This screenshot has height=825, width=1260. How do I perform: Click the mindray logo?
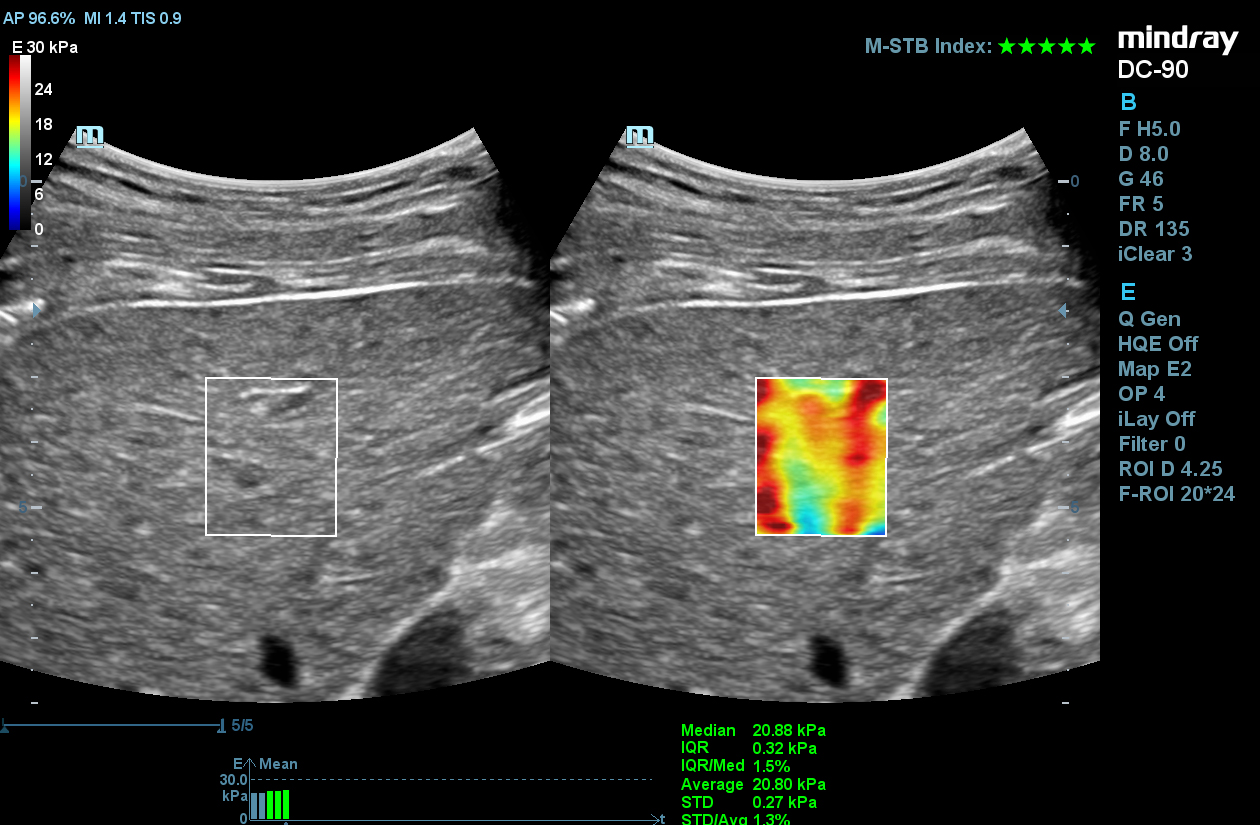1177,40
